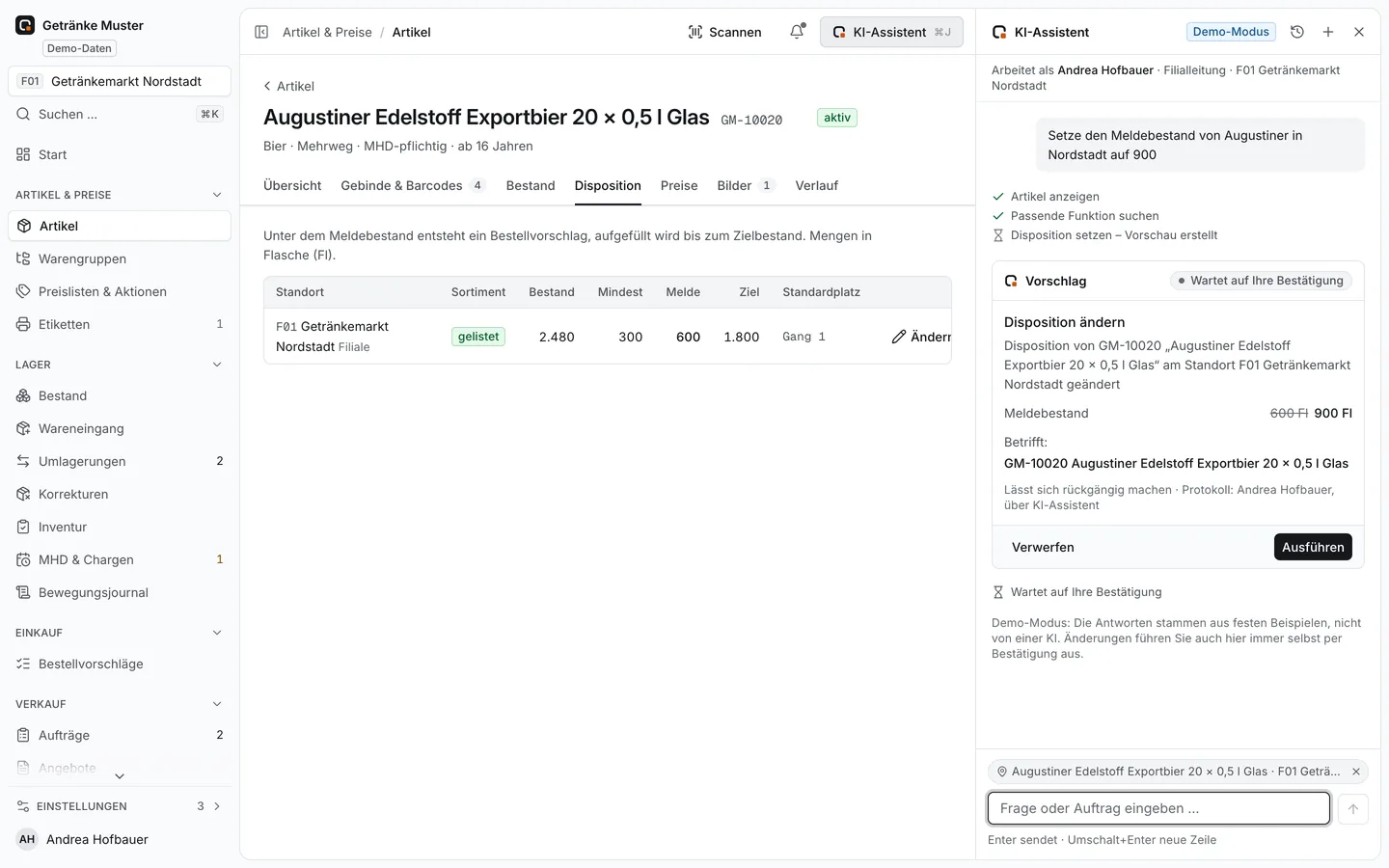This screenshot has height=868, width=1389.
Task: Toggle the sidebar collapse icon
Action: click(261, 32)
